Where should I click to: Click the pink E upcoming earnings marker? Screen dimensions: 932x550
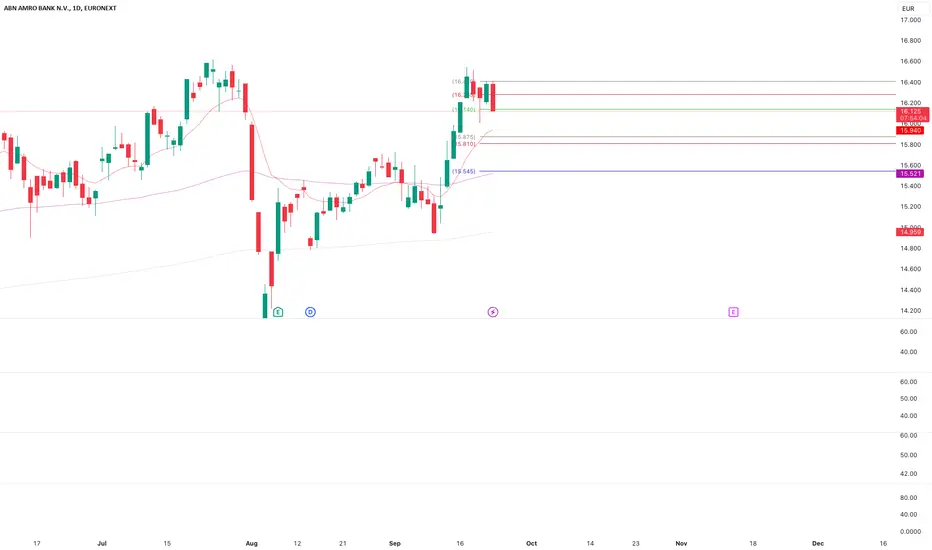(733, 312)
